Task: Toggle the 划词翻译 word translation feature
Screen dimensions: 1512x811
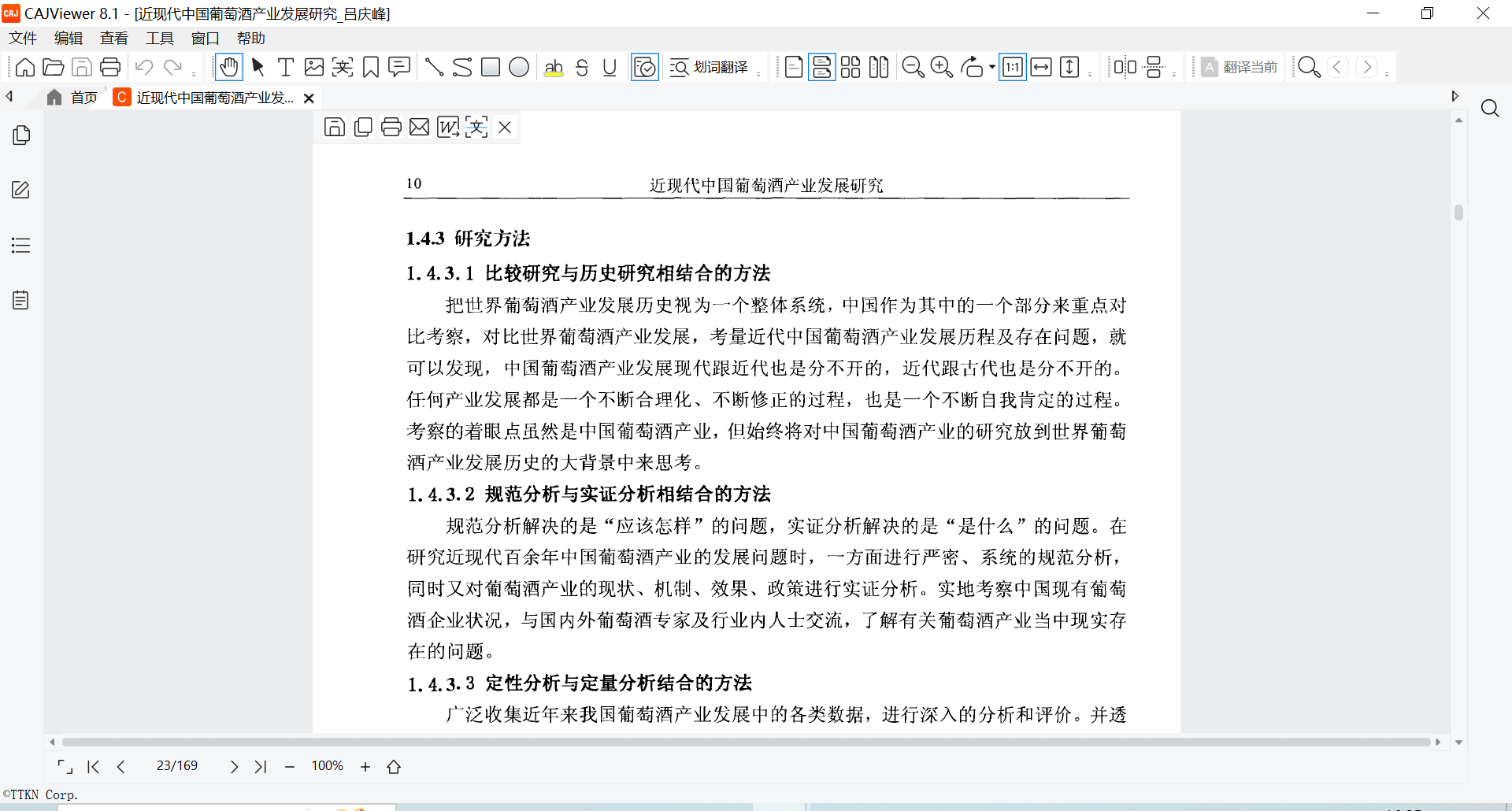Action: (x=710, y=68)
